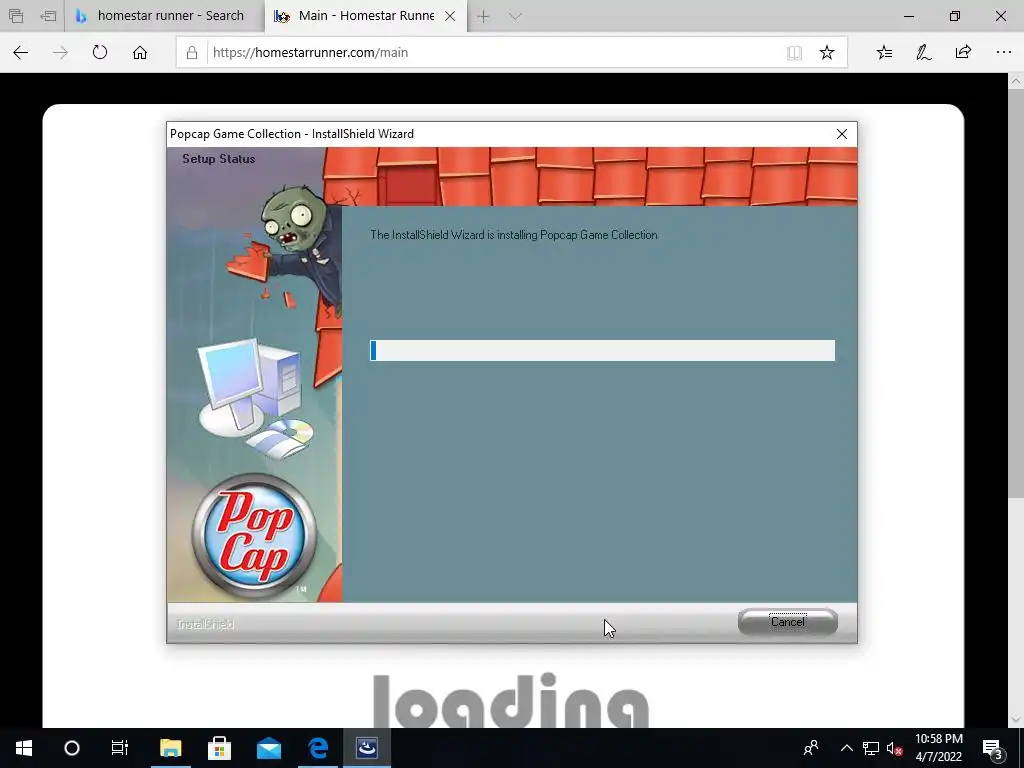The height and width of the screenshot is (768, 1024).
Task: Open the Favorites hub list
Action: coord(884,53)
